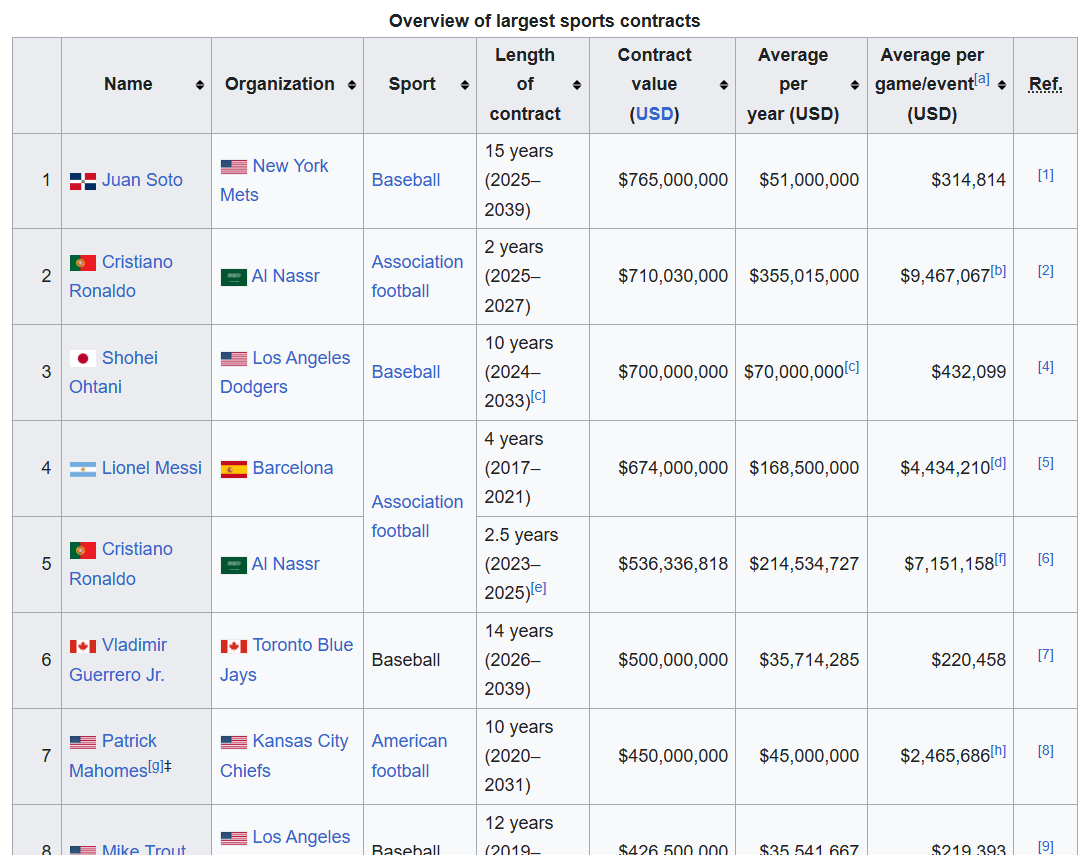Open Al Nassr link in row 5
Image resolution: width=1086 pixels, height=855 pixels.
point(285,564)
